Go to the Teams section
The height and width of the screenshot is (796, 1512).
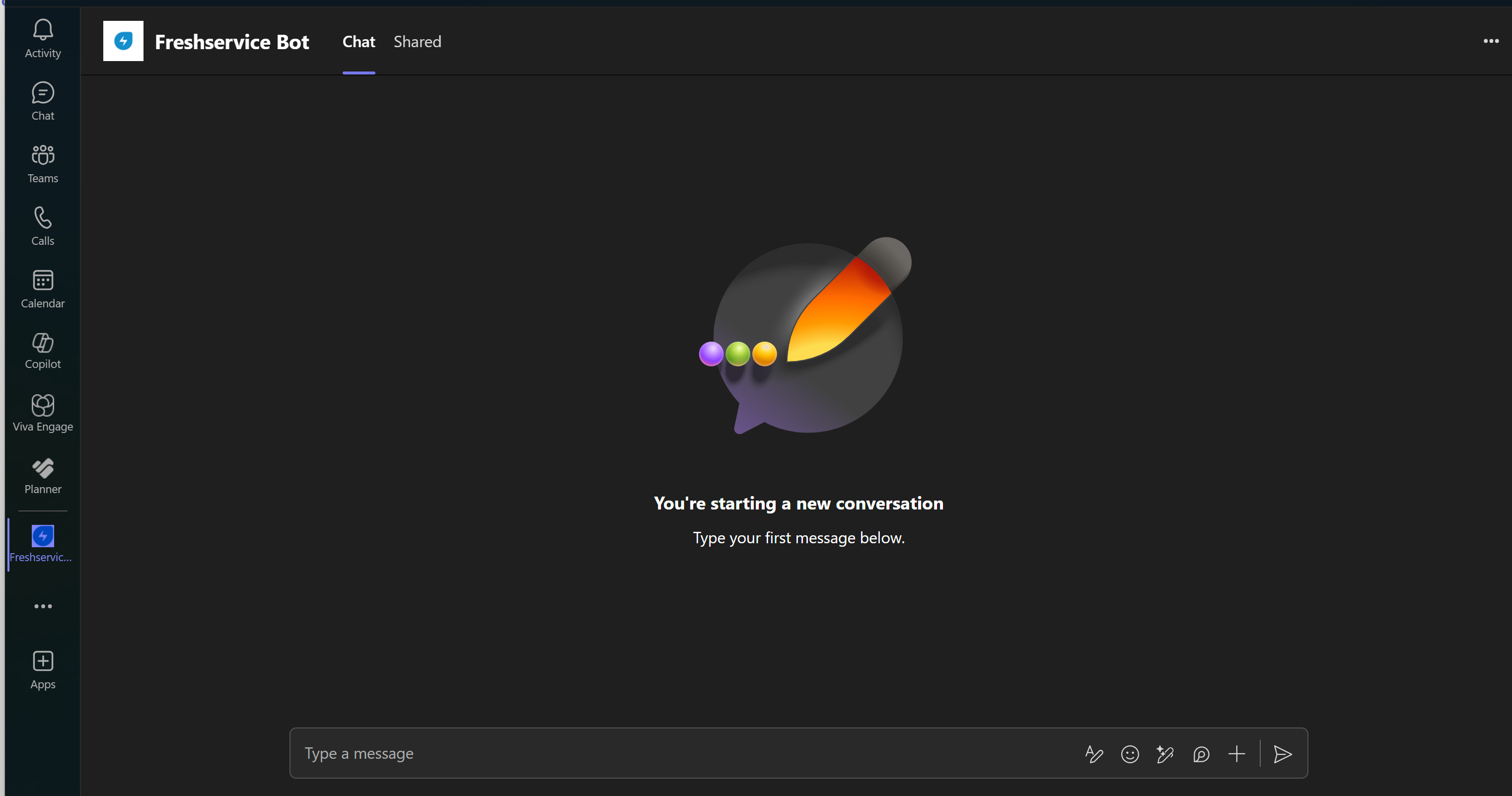43,164
